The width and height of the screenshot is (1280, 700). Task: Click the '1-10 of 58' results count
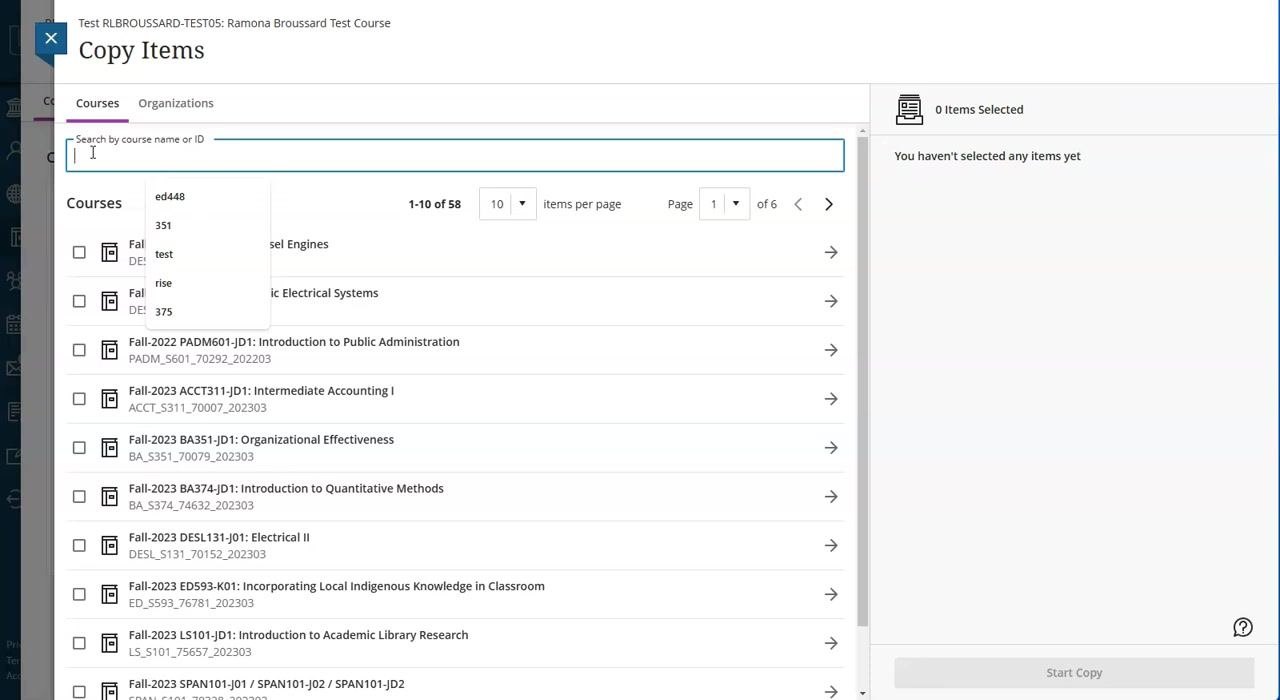(x=434, y=204)
